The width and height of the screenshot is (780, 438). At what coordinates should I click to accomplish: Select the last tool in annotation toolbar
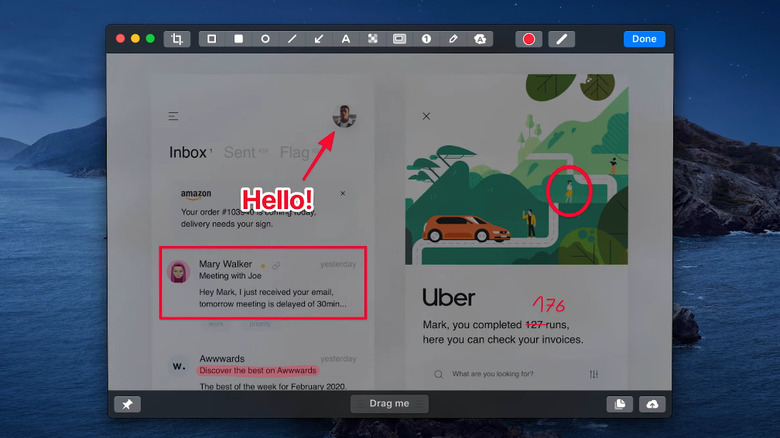pos(480,39)
